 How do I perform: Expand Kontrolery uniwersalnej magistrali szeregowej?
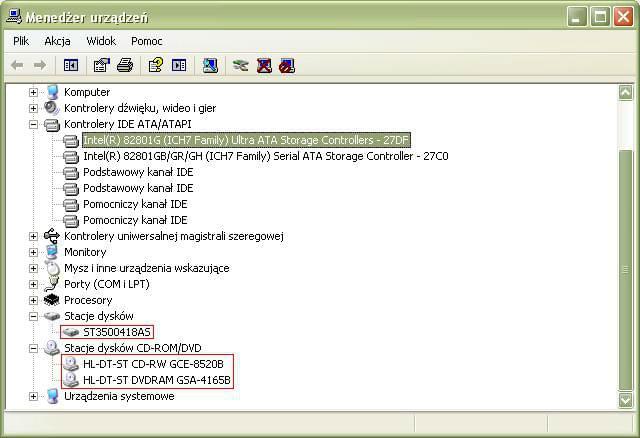(x=33, y=236)
